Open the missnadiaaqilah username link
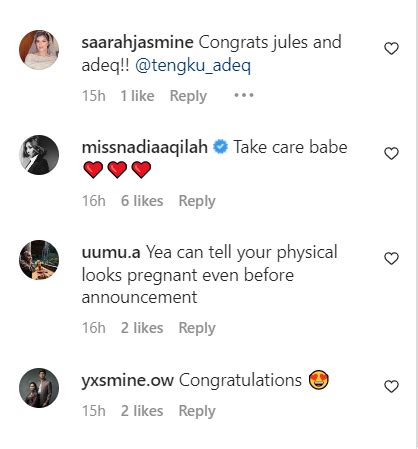This screenshot has width=418, height=449. (x=145, y=148)
